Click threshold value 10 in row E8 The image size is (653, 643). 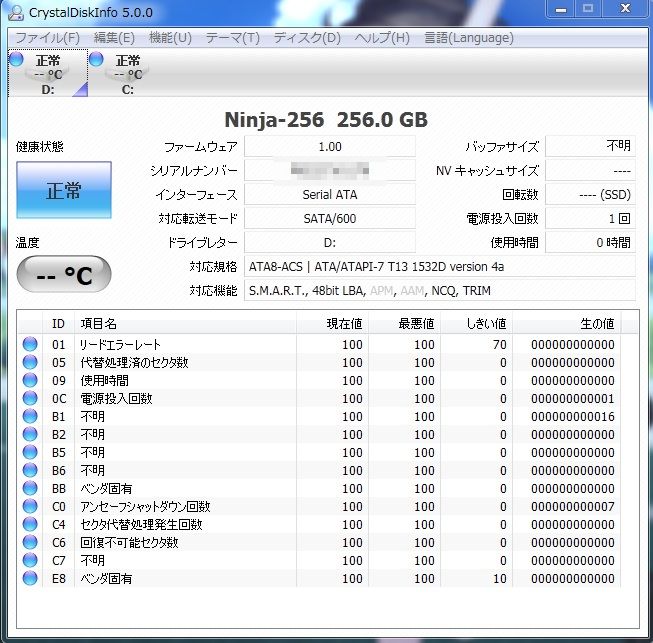point(499,578)
